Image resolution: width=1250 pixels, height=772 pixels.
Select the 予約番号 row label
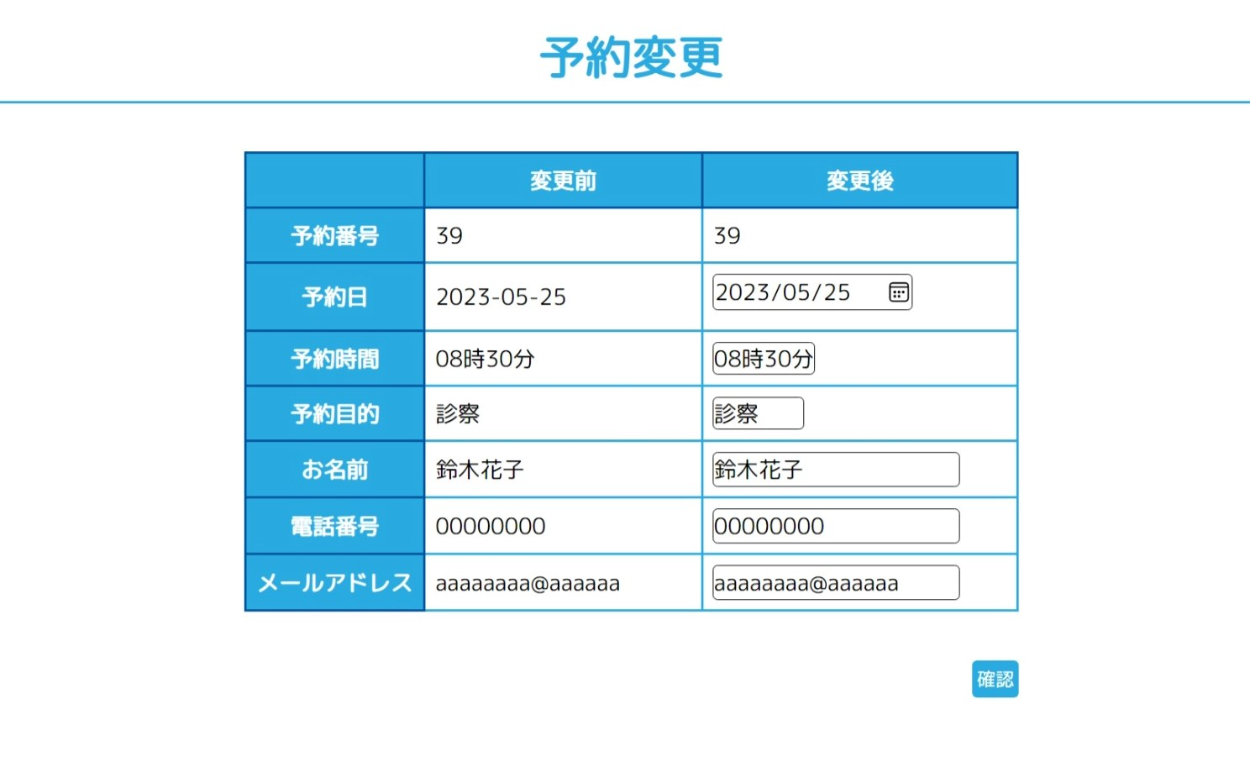pyautogui.click(x=335, y=236)
